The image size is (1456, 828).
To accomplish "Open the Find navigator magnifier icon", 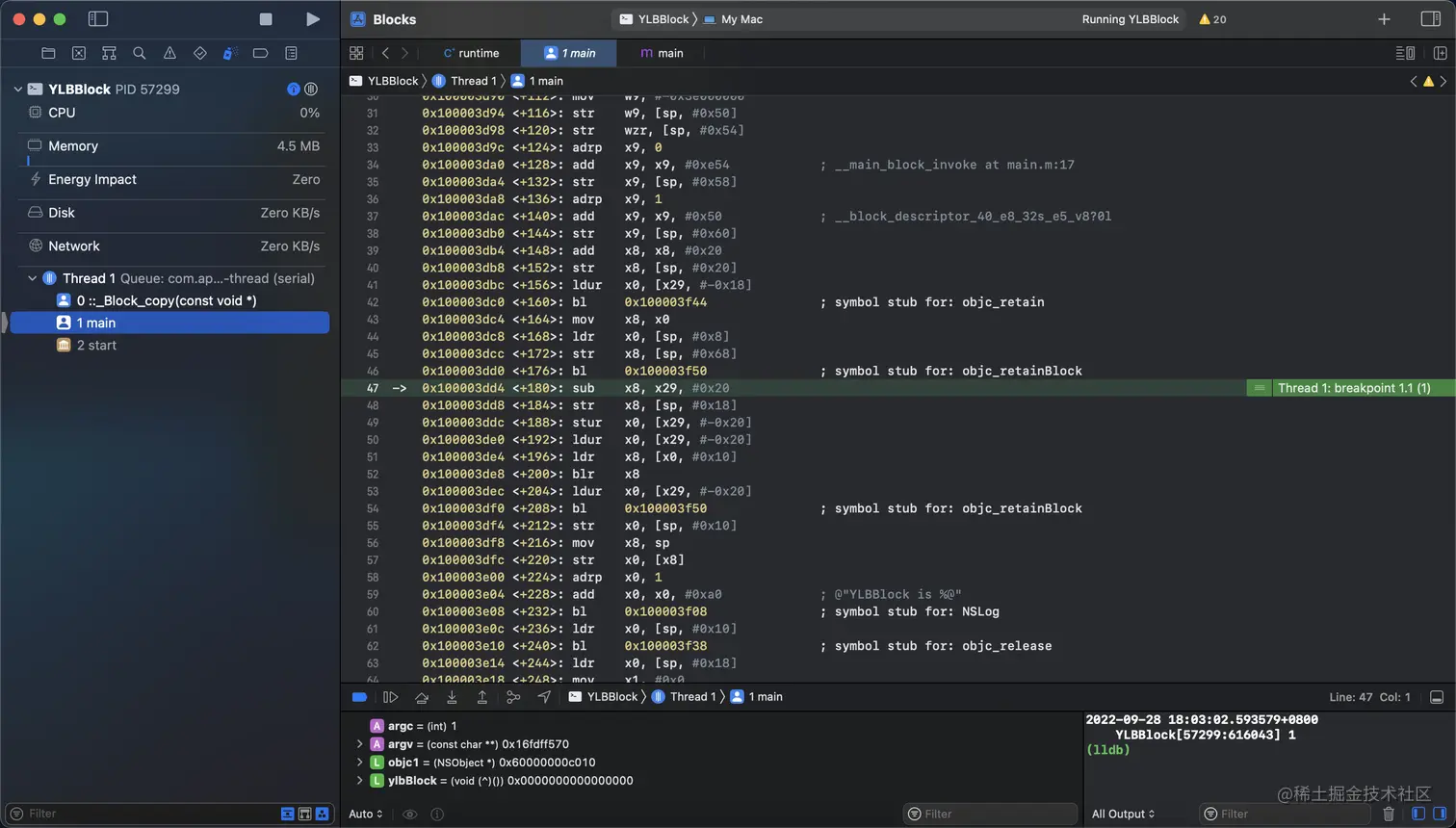I will click(140, 54).
